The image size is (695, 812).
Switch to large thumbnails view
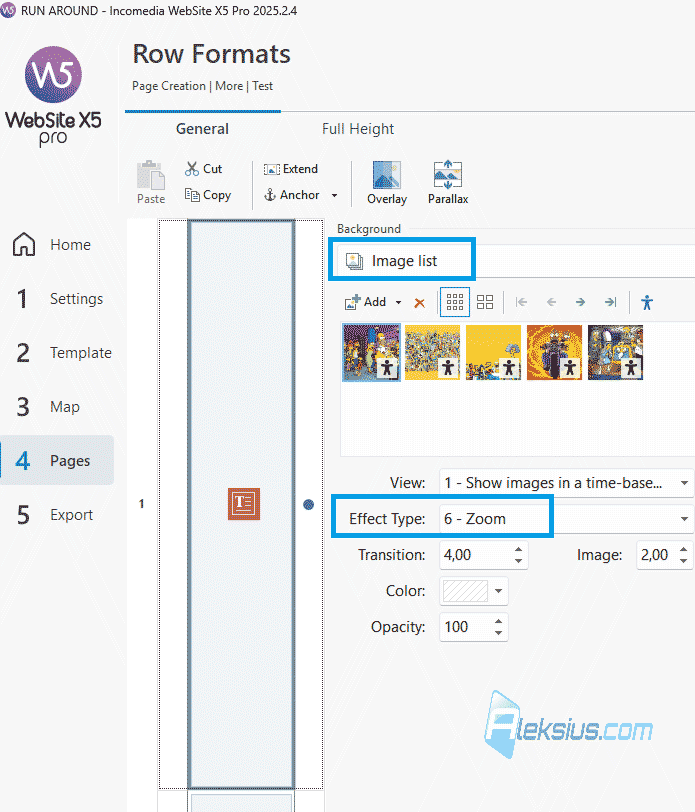(485, 302)
